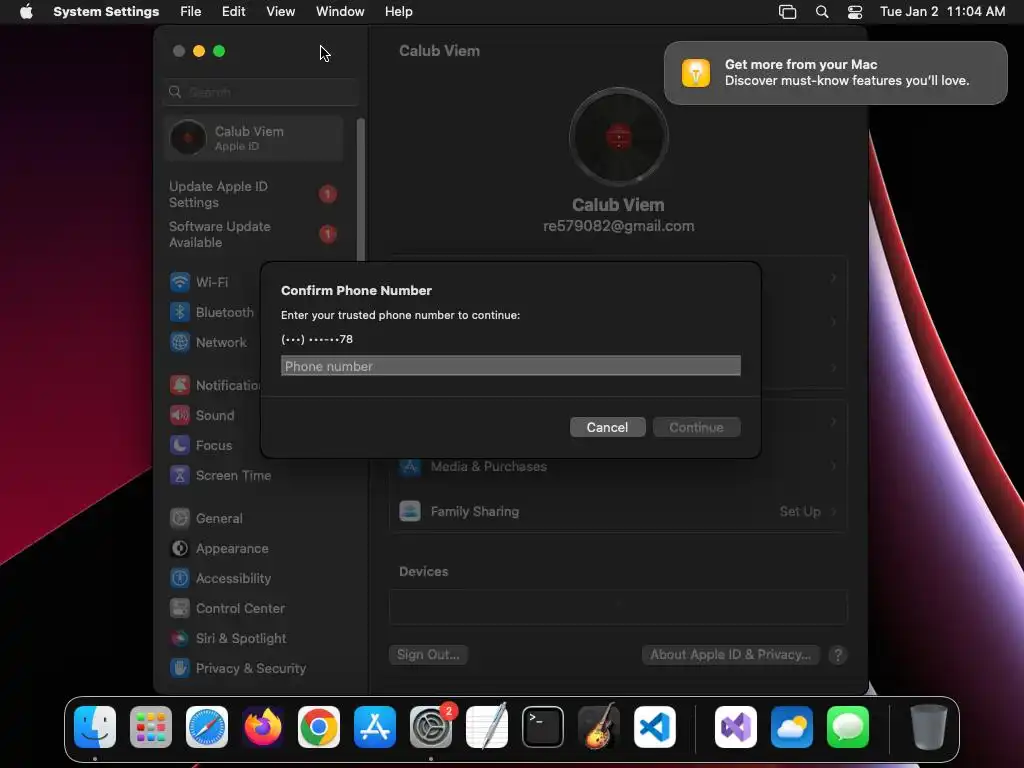Open Update Apple ID Settings item

[x=253, y=194]
